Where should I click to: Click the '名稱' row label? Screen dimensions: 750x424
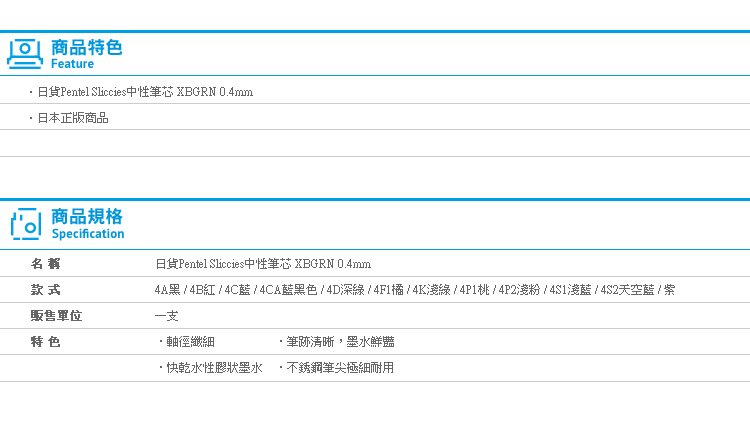click(45, 264)
